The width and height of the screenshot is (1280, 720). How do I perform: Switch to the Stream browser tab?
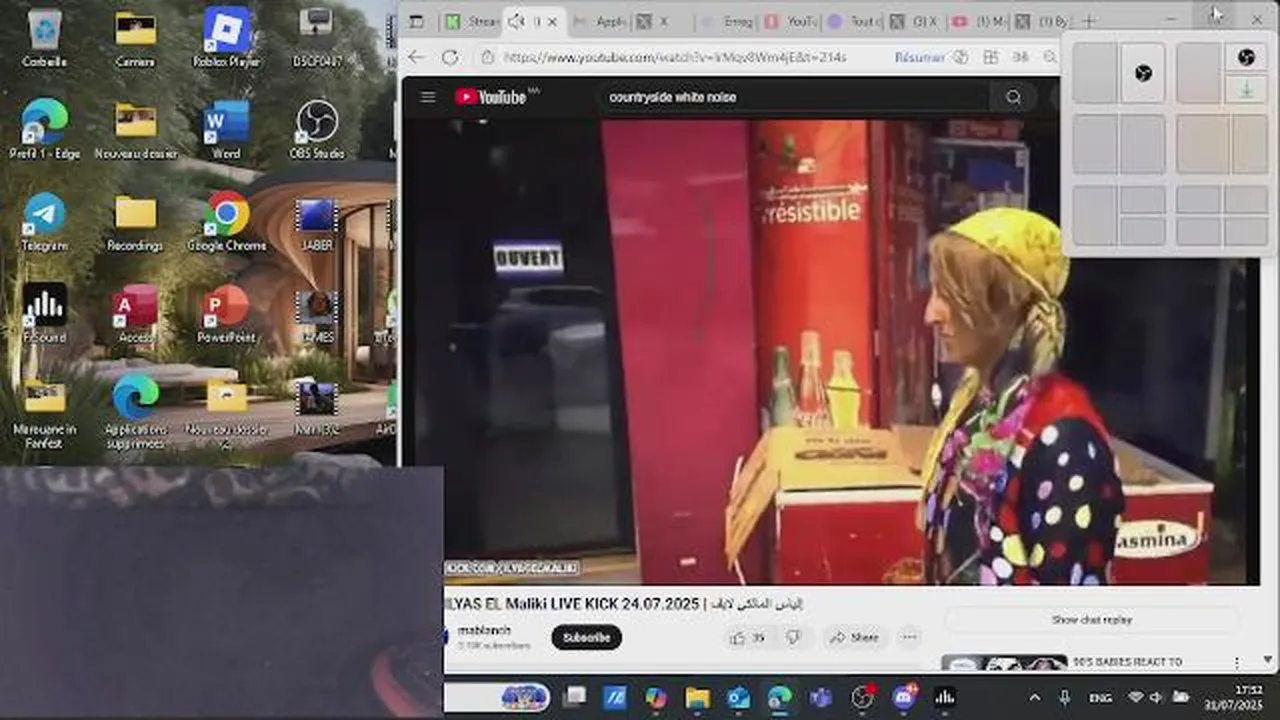[x=471, y=21]
